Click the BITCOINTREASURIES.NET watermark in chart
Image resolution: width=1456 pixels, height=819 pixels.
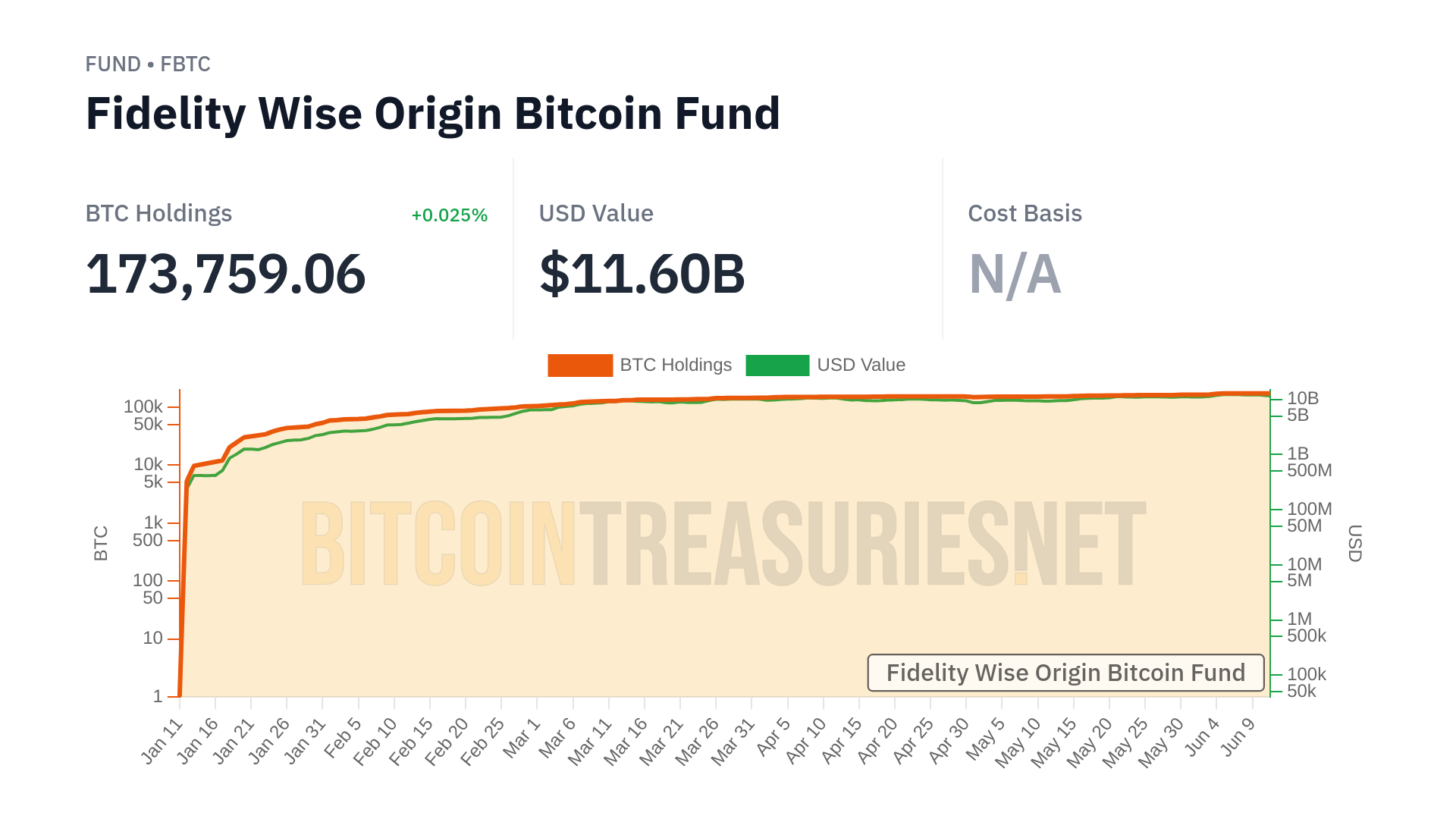point(723,544)
